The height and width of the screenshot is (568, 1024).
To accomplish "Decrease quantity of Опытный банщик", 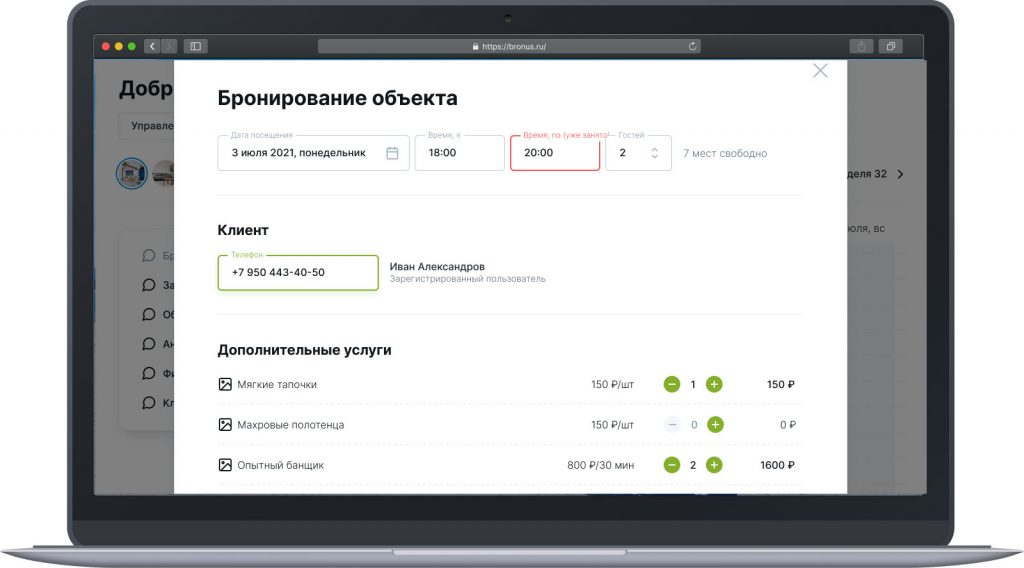I will [x=671, y=465].
